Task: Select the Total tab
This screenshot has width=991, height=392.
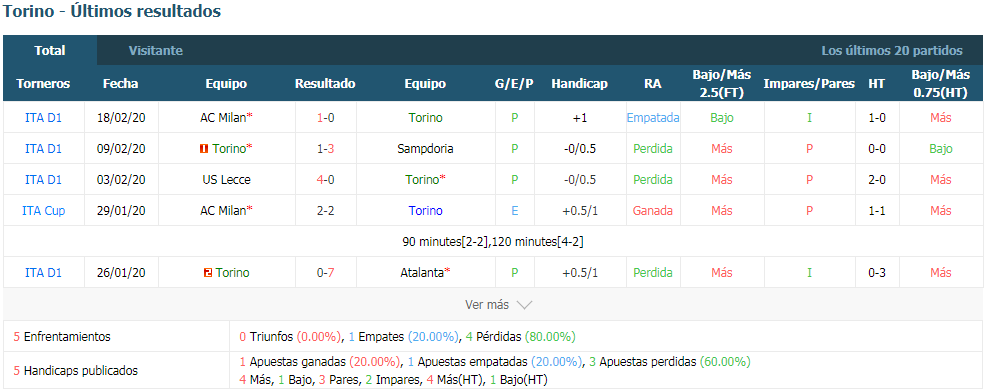Action: tap(50, 51)
